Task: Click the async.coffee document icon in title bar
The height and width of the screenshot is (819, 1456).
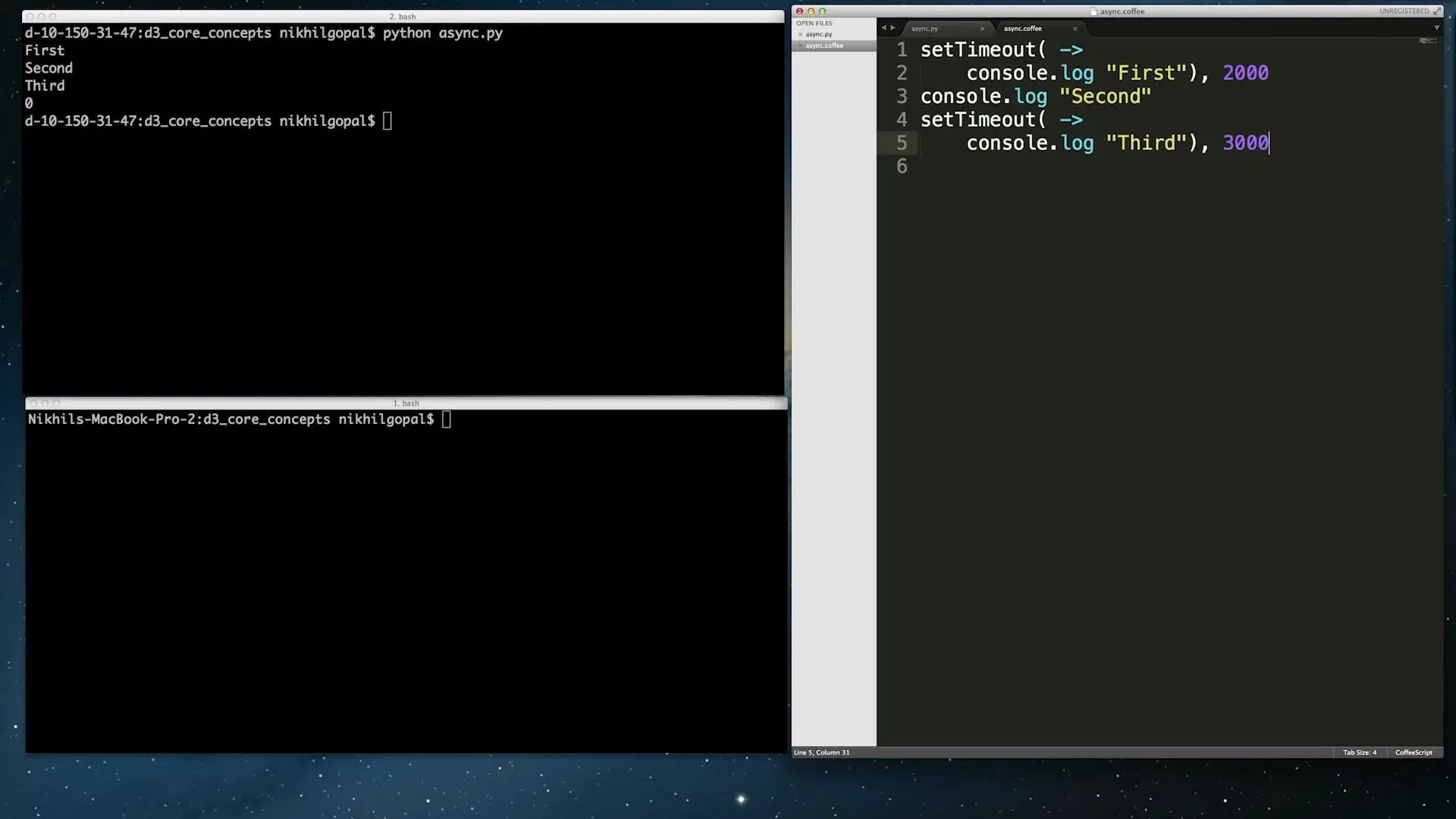Action: (1094, 11)
